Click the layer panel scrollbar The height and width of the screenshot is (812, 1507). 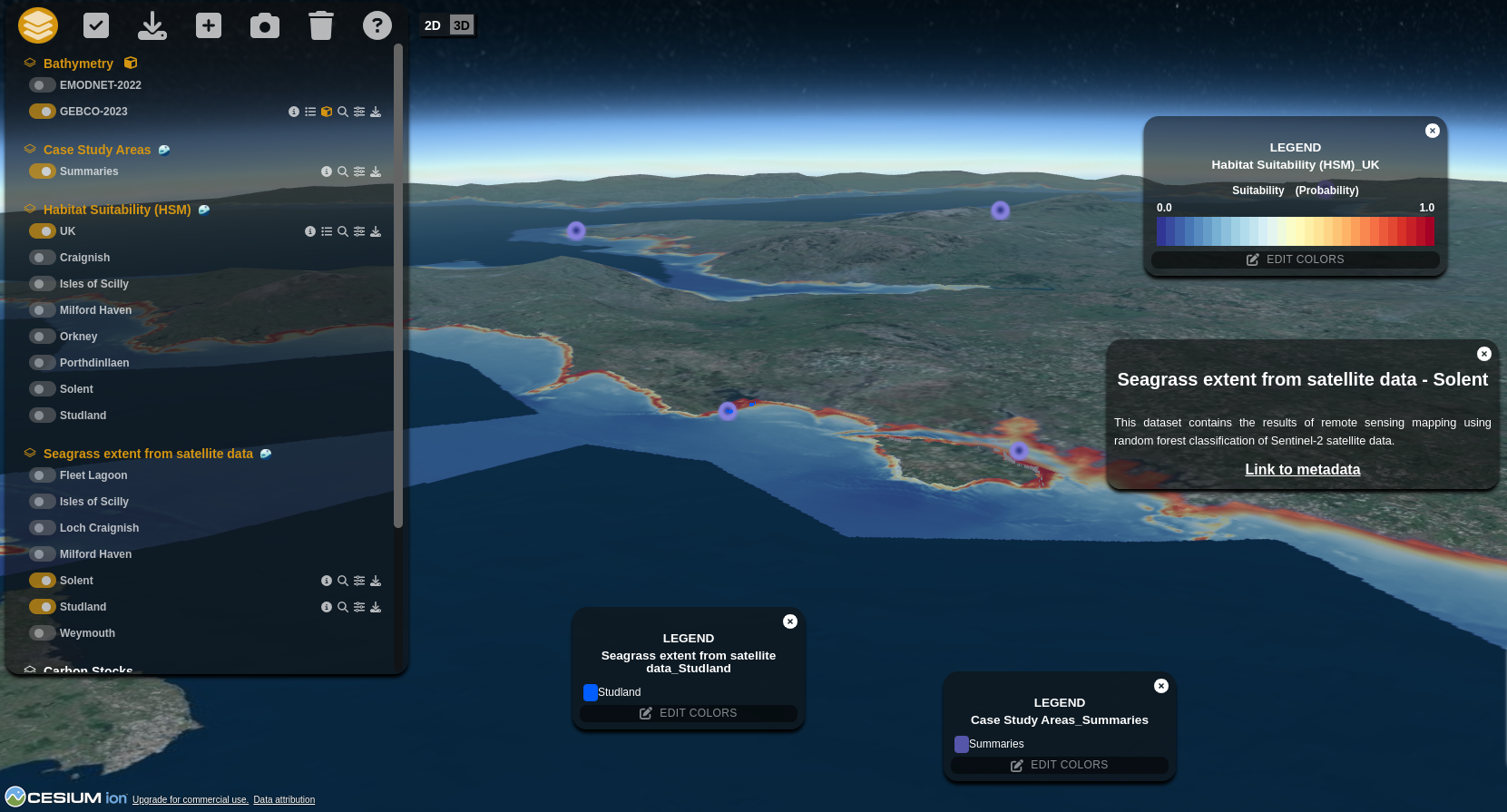tap(397, 286)
